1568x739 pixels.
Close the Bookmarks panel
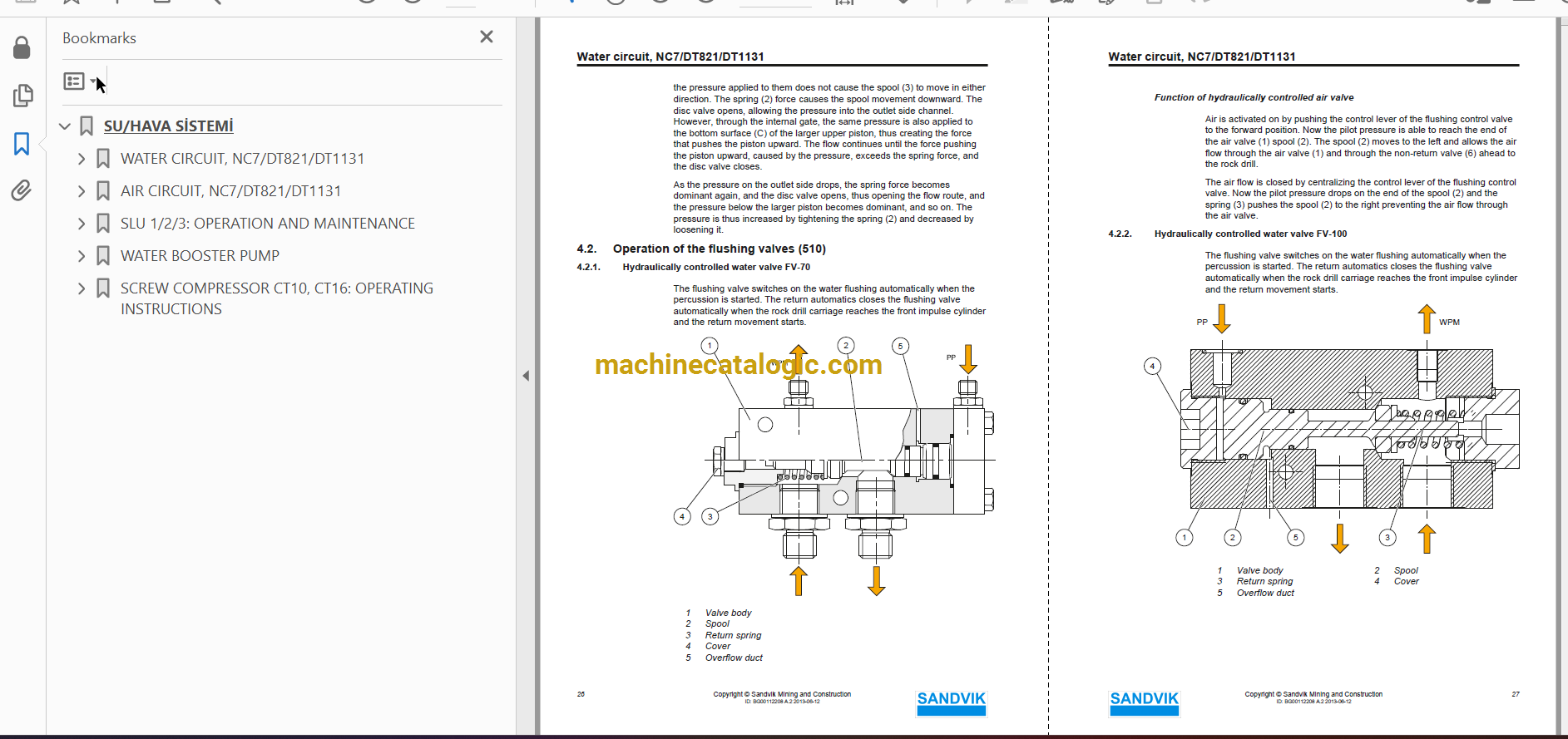(x=487, y=37)
